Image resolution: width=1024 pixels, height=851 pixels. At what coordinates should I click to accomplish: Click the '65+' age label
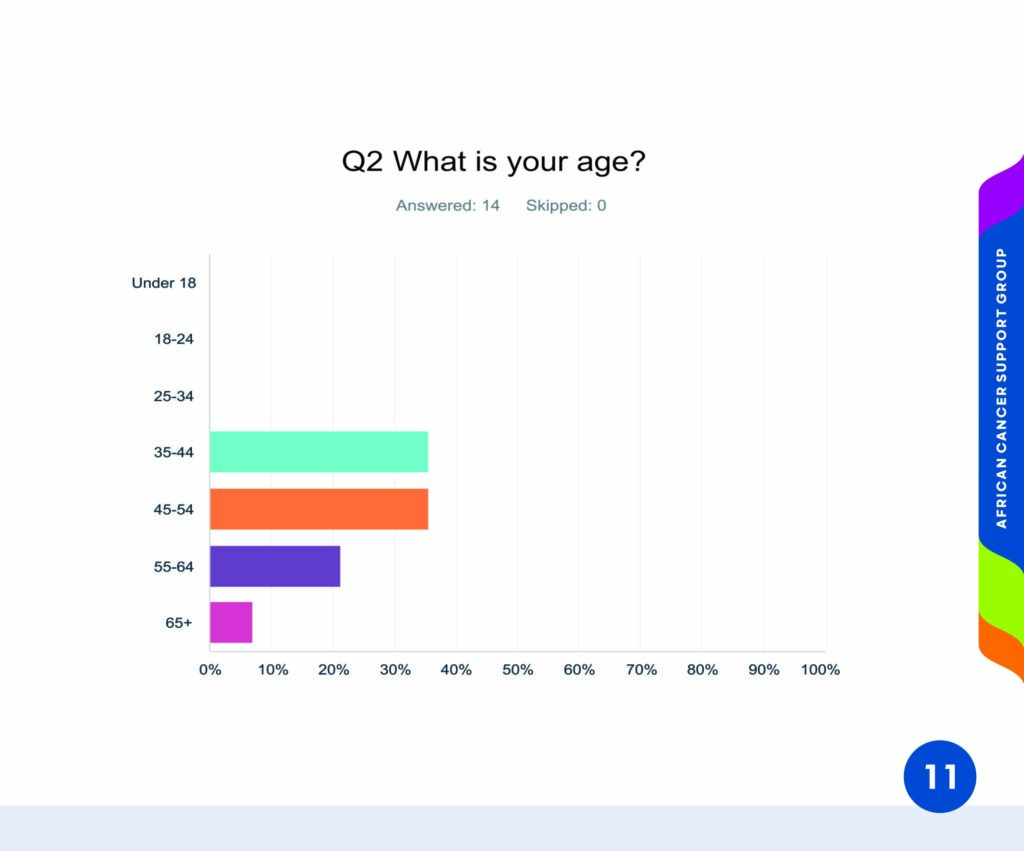pyautogui.click(x=179, y=622)
